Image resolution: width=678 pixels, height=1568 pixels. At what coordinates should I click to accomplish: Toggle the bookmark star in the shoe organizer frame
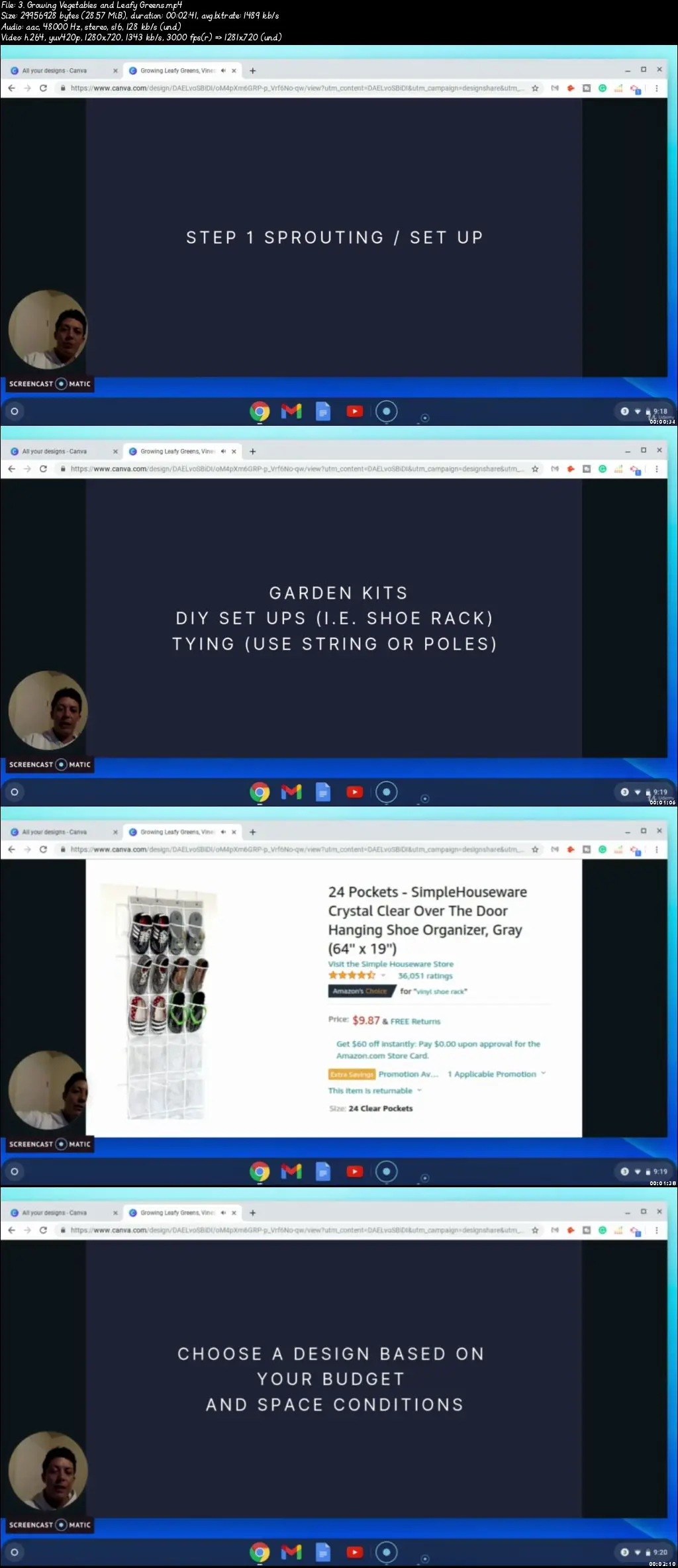click(535, 850)
